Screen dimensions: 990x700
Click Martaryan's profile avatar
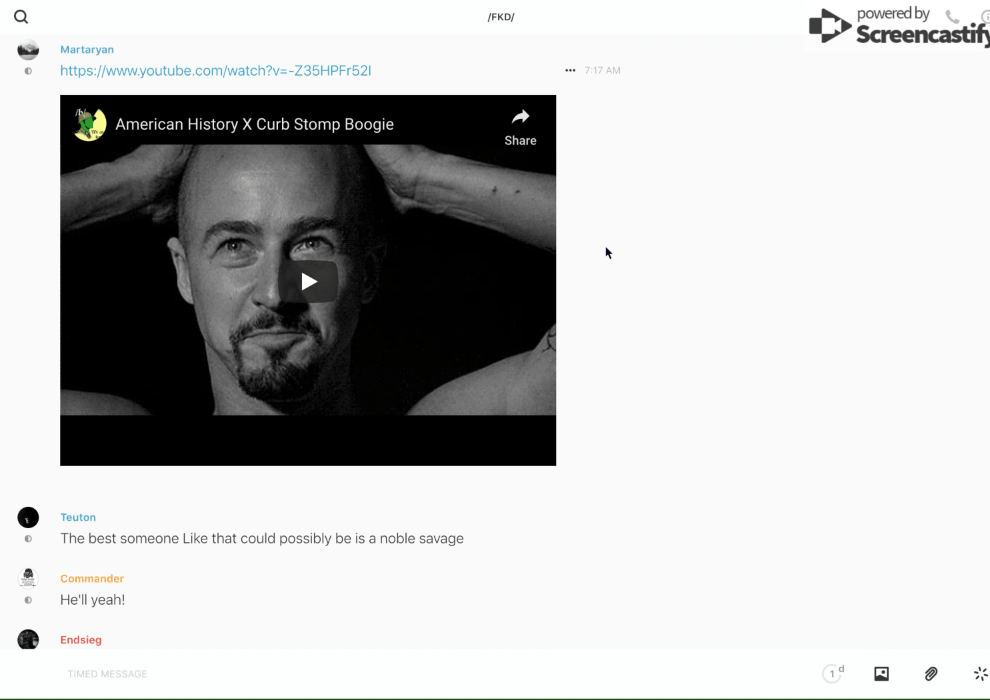[28, 50]
